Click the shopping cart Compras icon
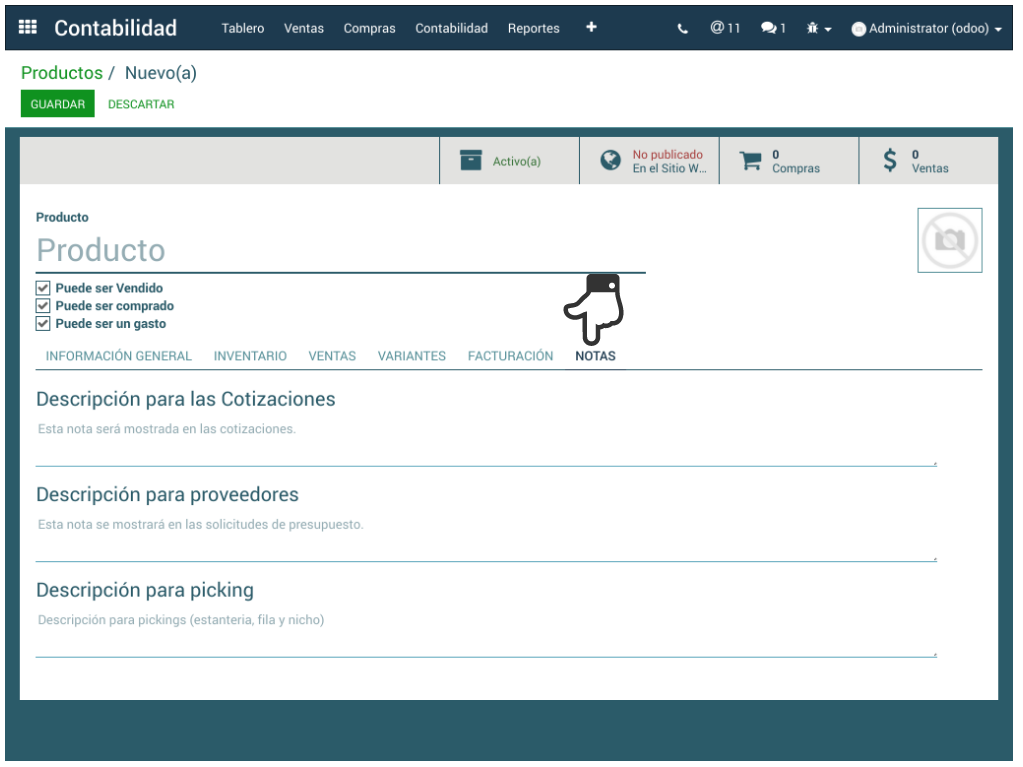This screenshot has width=1023, height=767. click(750, 161)
